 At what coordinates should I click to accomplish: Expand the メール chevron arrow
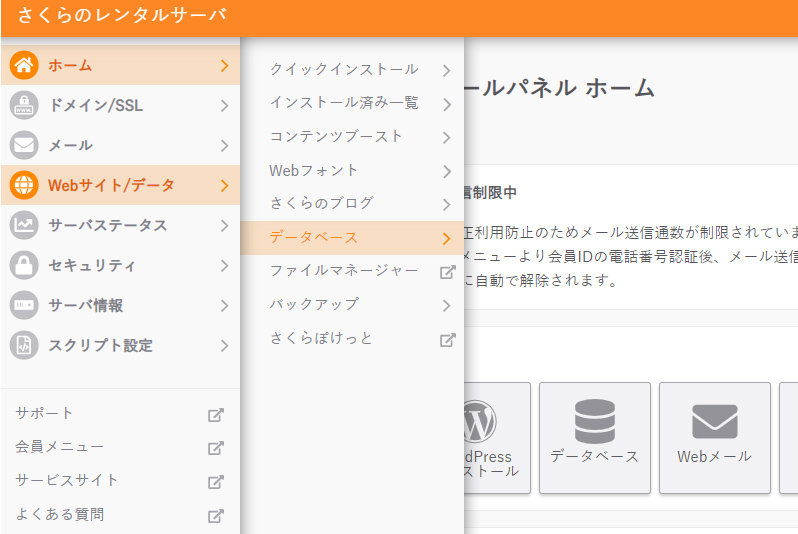point(224,146)
